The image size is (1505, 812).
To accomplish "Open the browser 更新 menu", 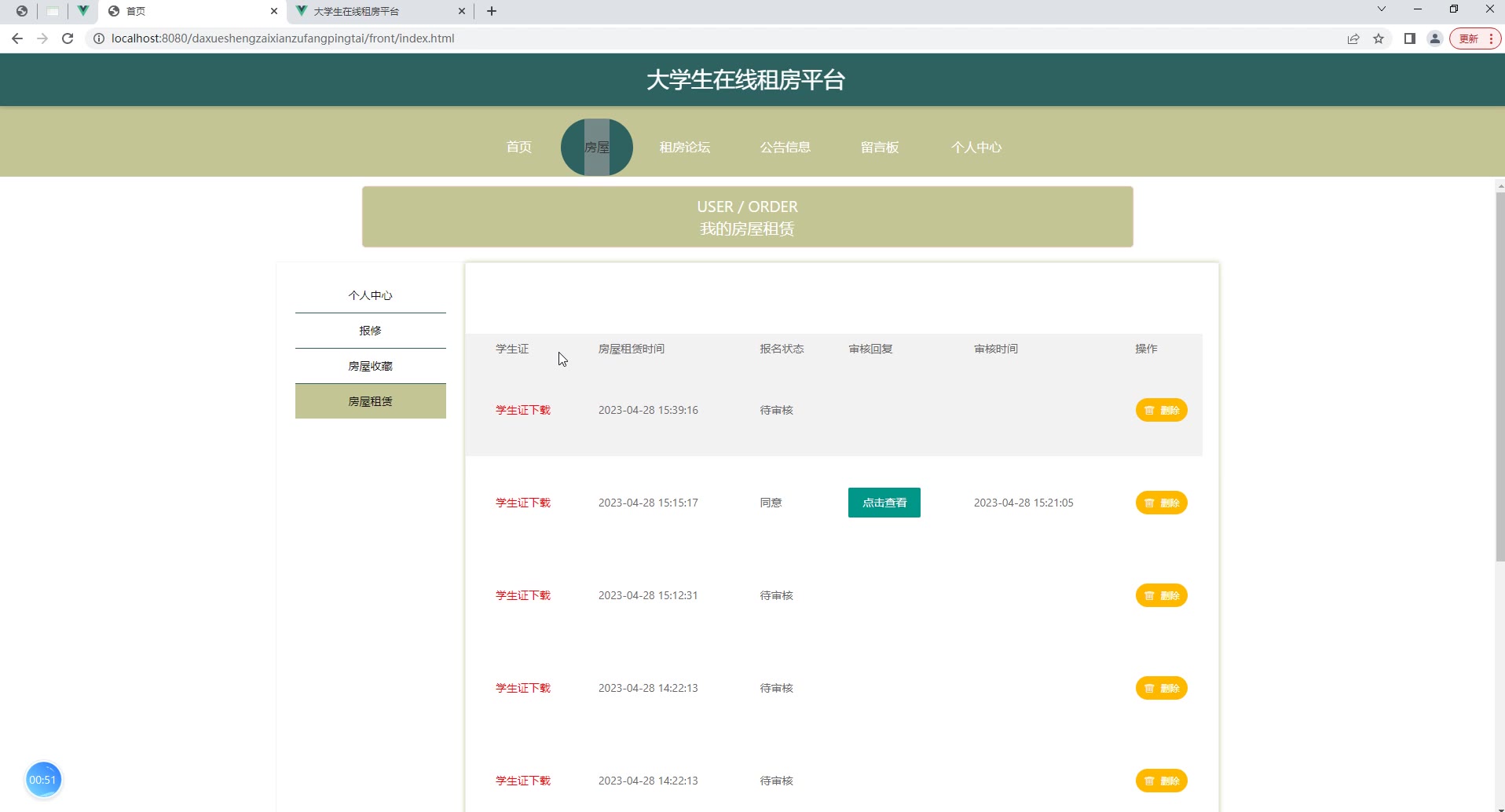I will tap(1475, 38).
